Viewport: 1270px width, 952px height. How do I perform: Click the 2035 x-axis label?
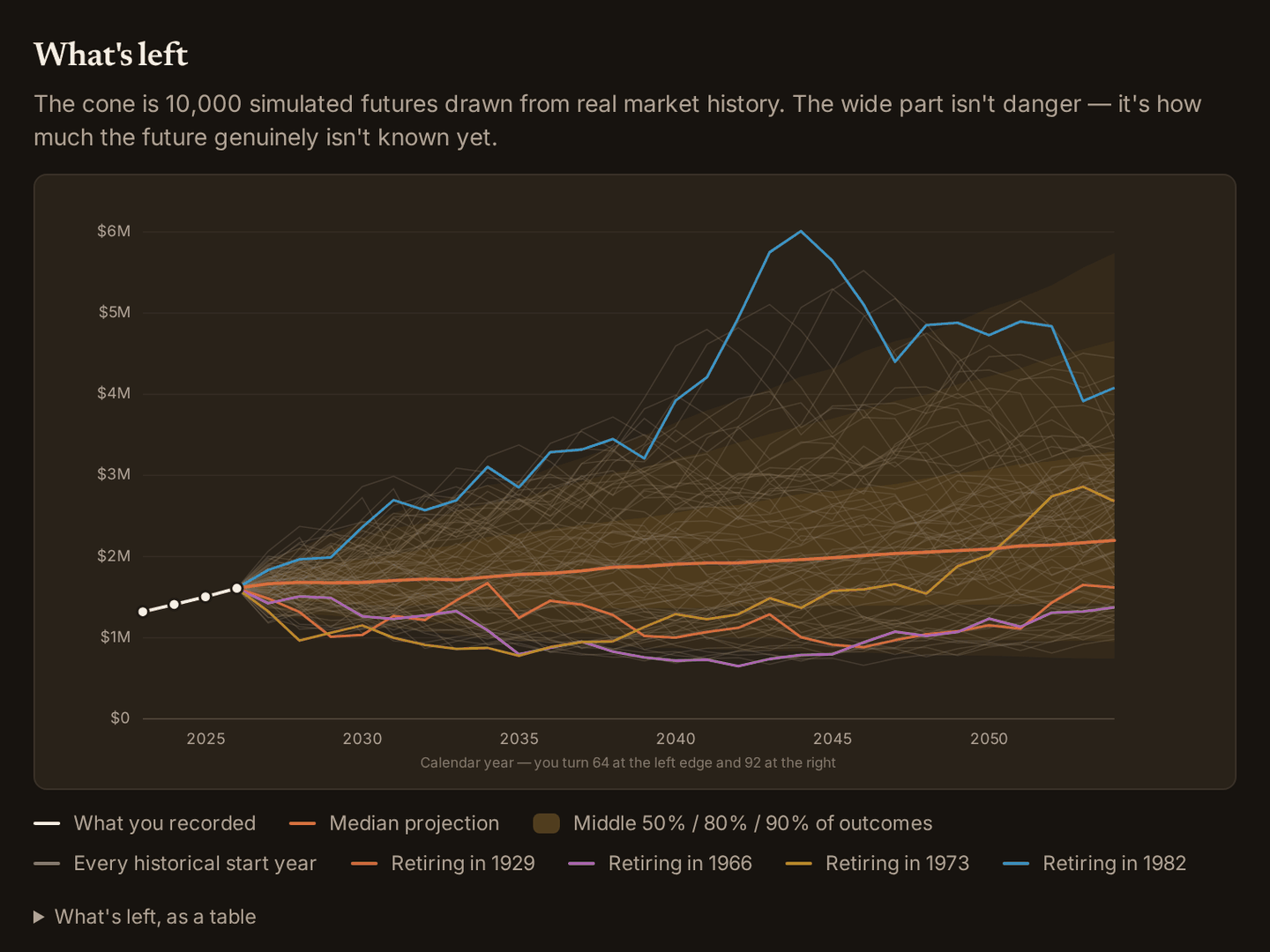(x=519, y=739)
